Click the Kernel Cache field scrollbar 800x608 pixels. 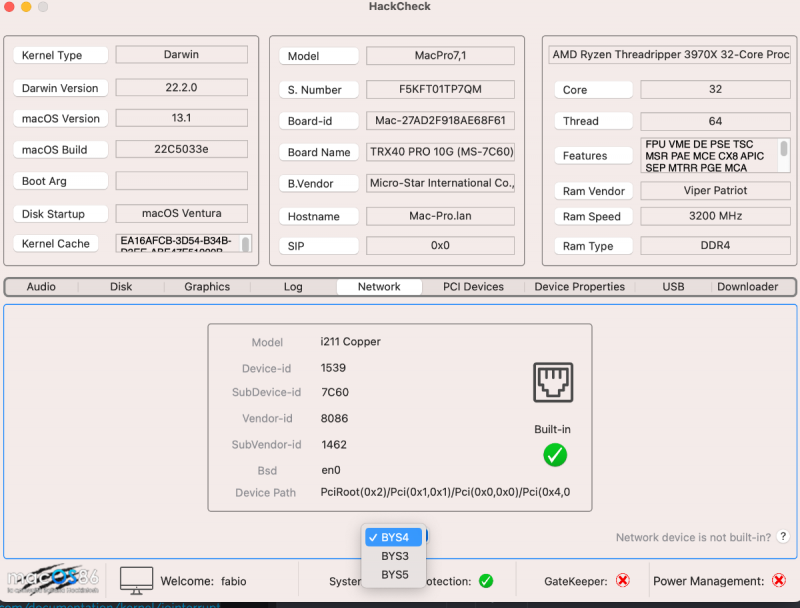(245, 244)
